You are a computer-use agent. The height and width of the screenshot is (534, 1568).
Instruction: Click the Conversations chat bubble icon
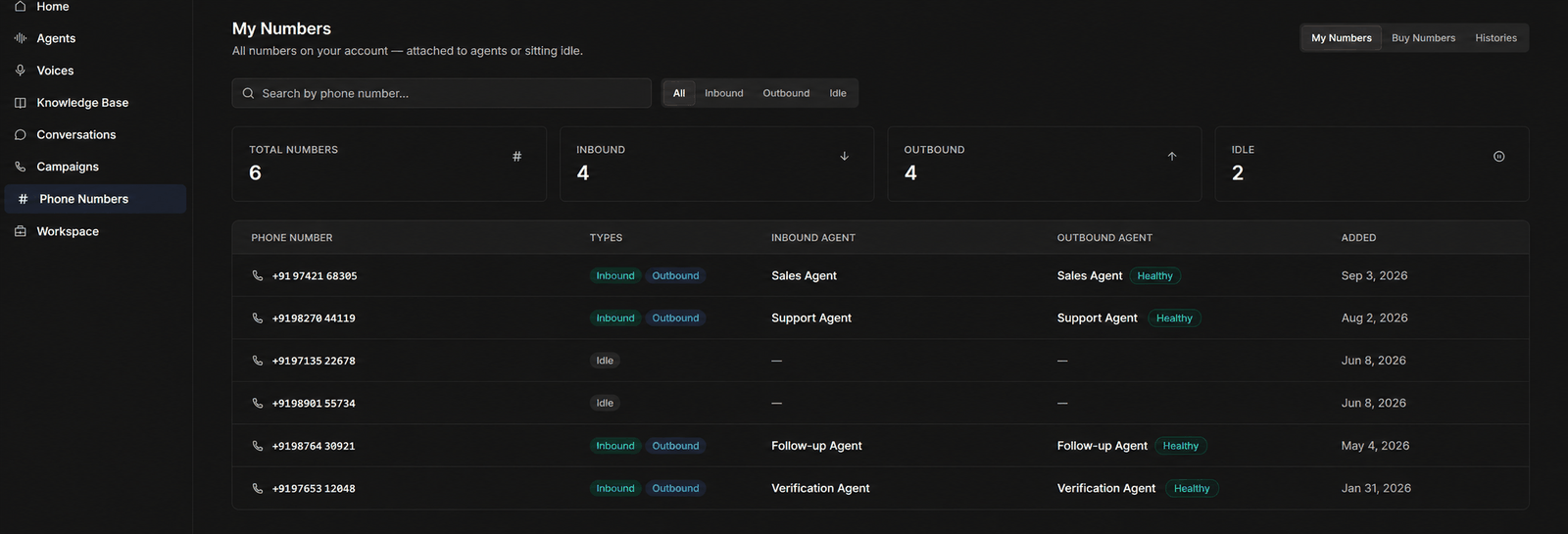(20, 135)
